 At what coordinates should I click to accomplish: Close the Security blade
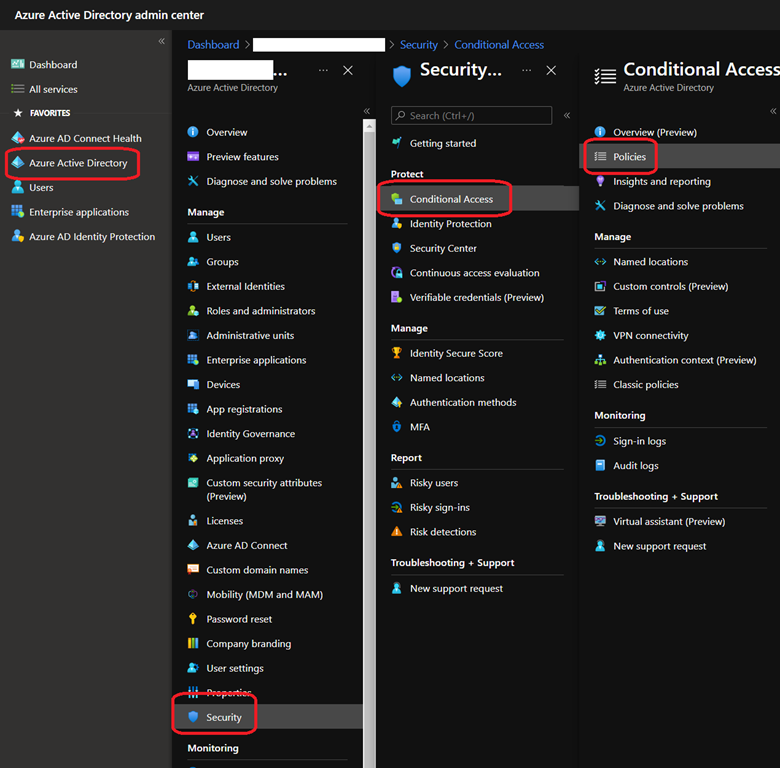click(551, 71)
